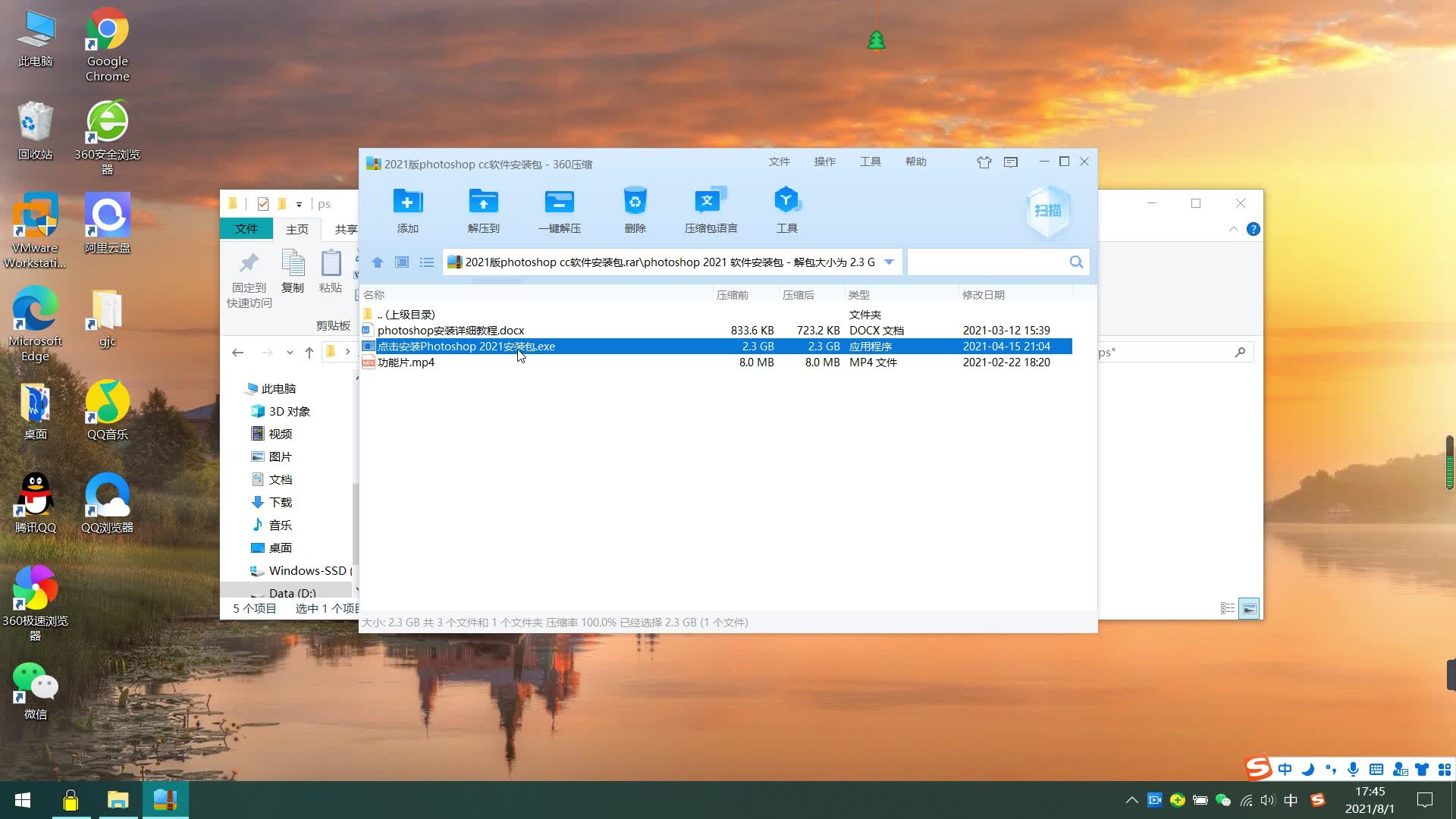Click the Explorer search box
The height and width of the screenshot is (819, 1456).
point(1175,353)
